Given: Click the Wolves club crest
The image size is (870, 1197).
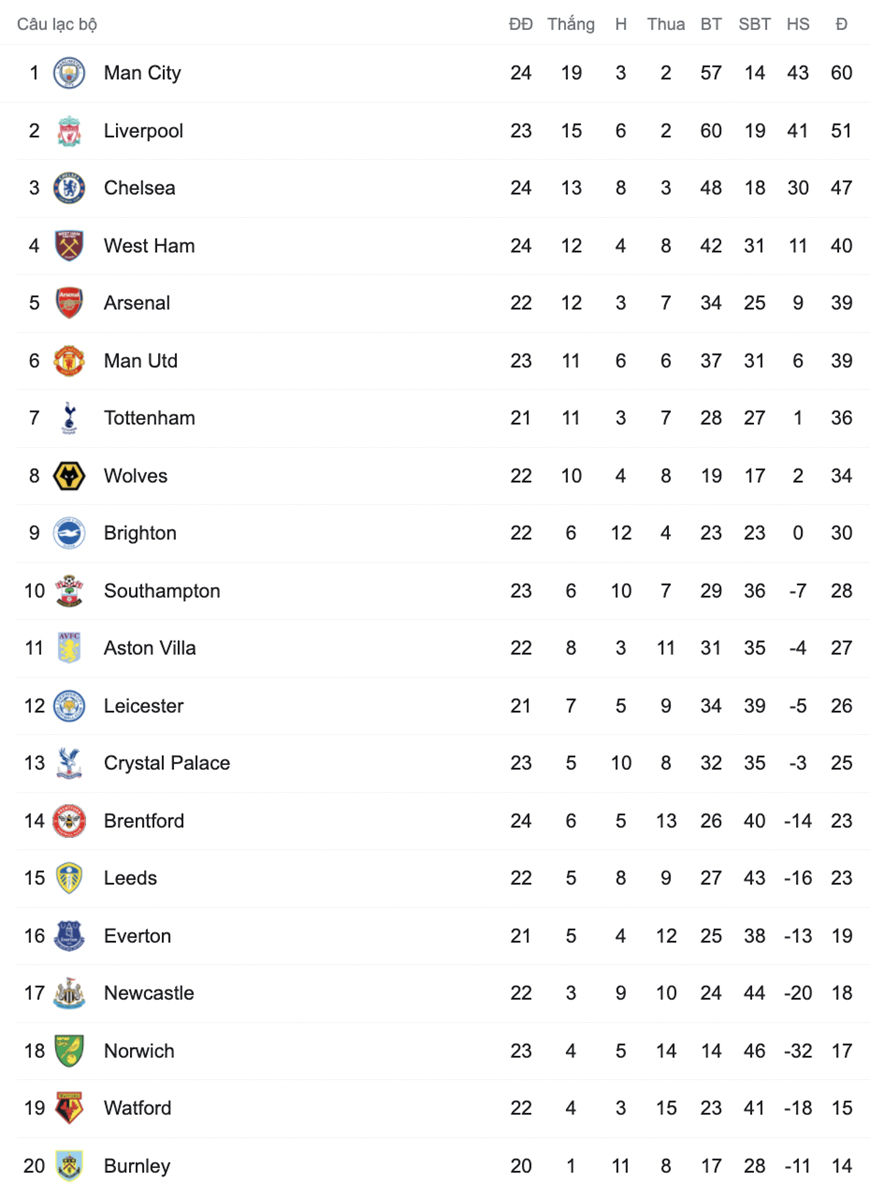Looking at the screenshot, I should point(69,476).
